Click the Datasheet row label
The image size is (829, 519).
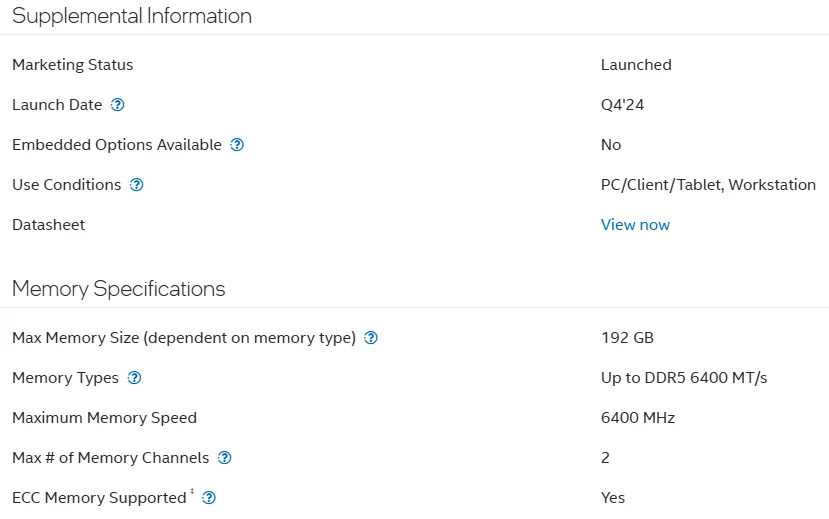[48, 225]
